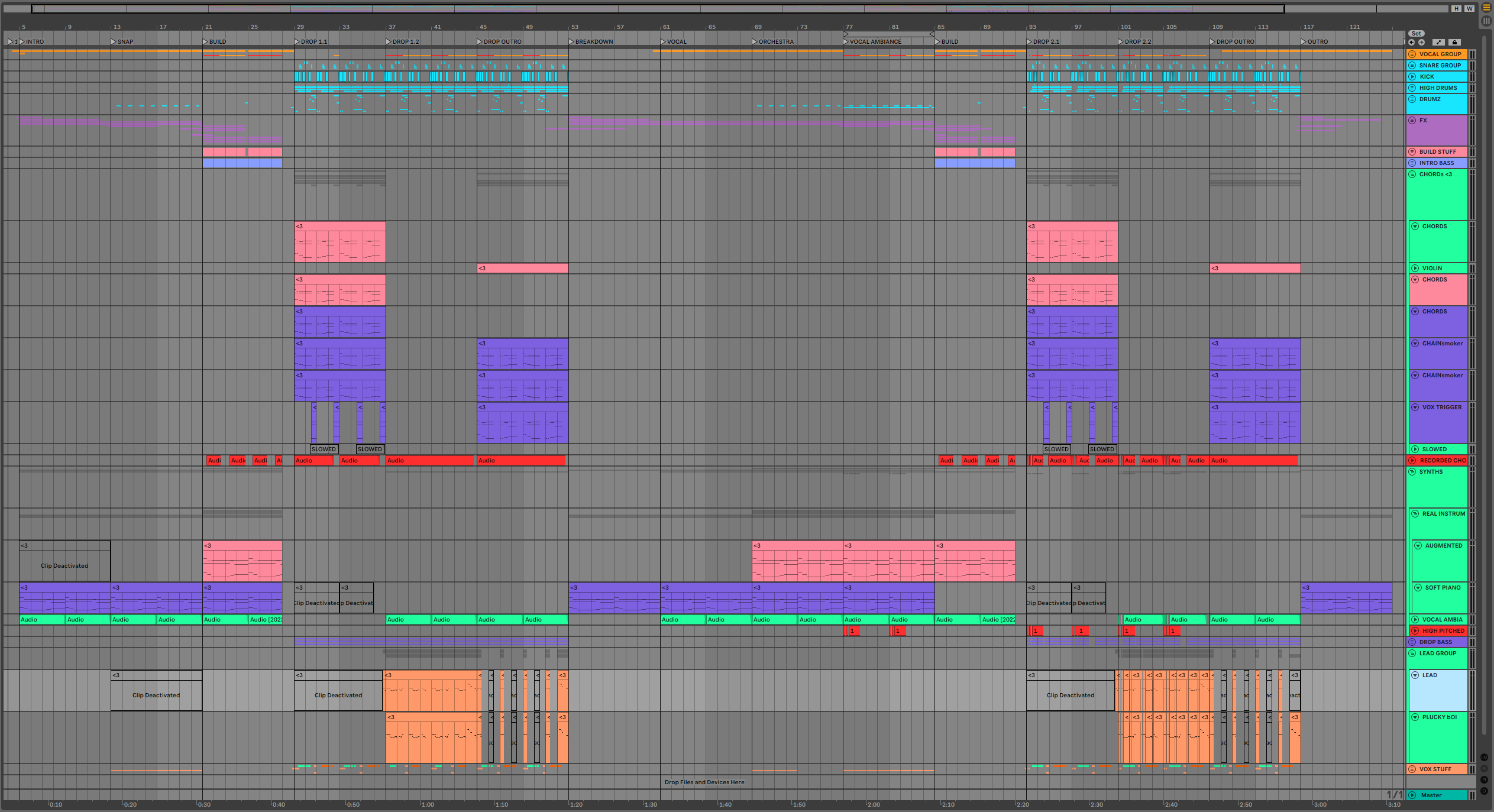Show In/Out section with I-O button
The height and width of the screenshot is (812, 1494).
click(1484, 758)
